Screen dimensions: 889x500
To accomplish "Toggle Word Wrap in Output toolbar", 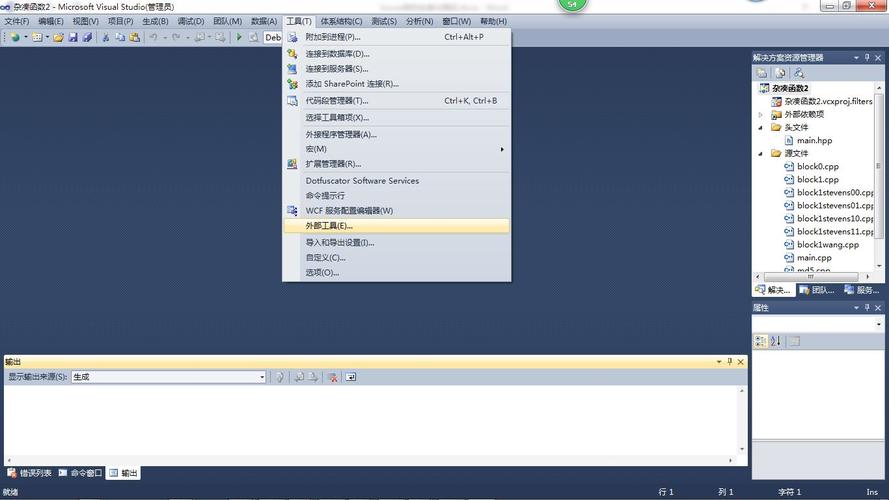I will pyautogui.click(x=351, y=377).
